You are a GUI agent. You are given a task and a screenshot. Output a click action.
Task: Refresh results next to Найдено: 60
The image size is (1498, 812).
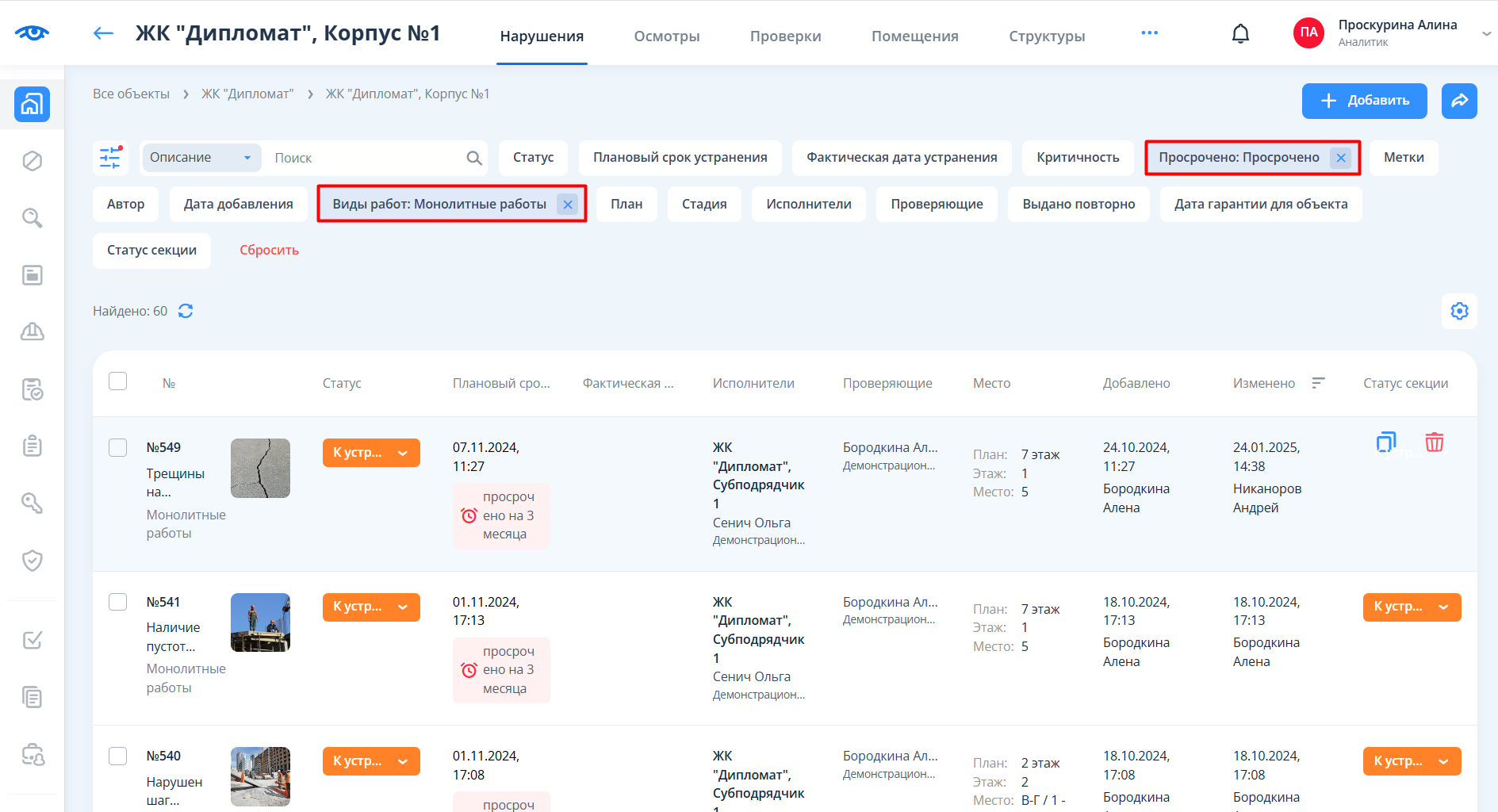point(186,311)
